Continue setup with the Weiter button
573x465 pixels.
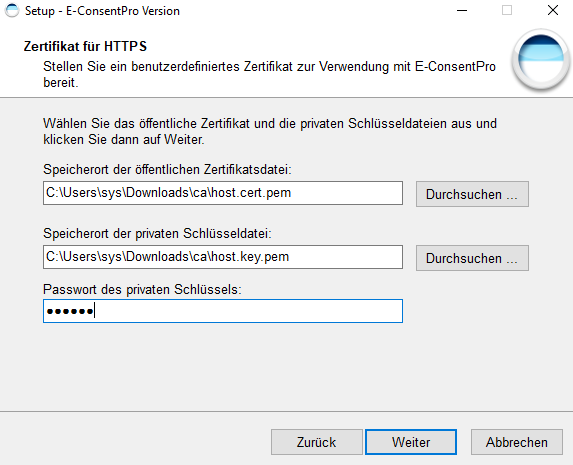[411, 442]
